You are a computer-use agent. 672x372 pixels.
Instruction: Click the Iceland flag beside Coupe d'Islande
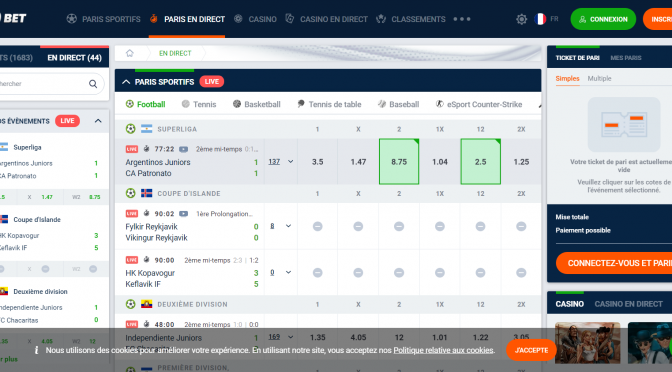tap(147, 193)
